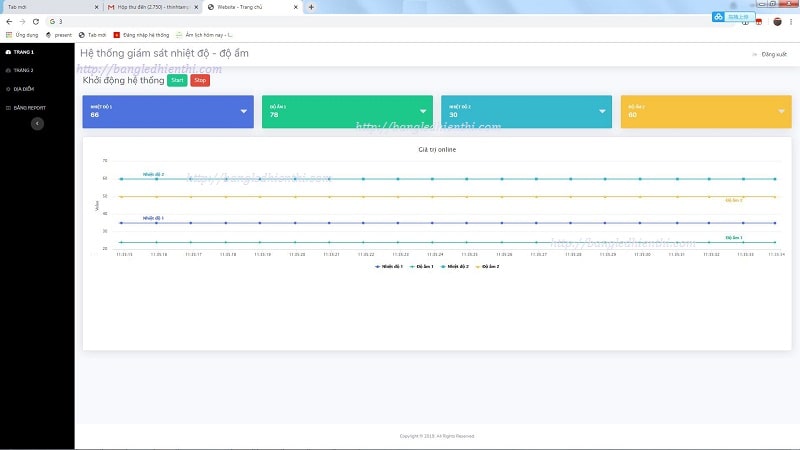Click the ĐỊA ĐIỂM location icon in sidebar
Screen dimensions: 800x450
point(8,88)
